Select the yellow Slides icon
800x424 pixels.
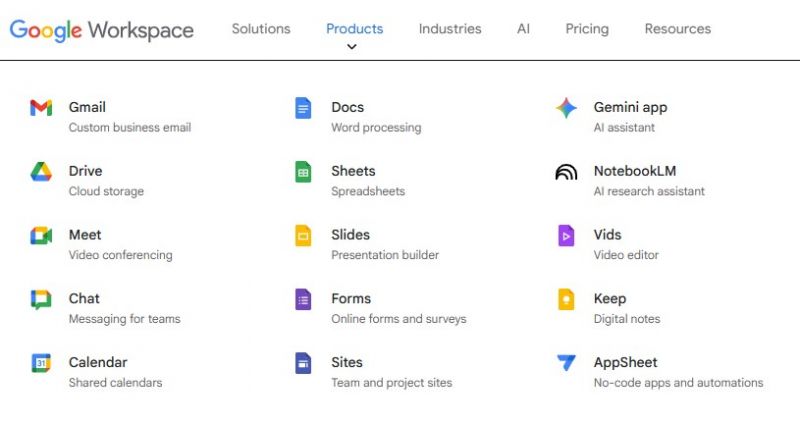tap(303, 236)
